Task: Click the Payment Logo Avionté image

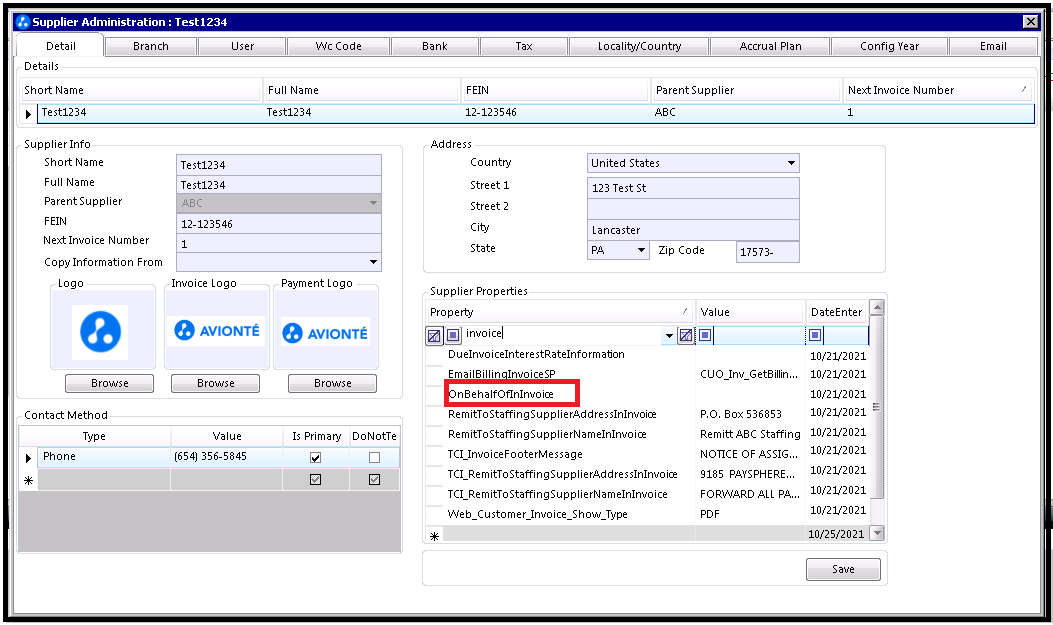Action: point(326,332)
